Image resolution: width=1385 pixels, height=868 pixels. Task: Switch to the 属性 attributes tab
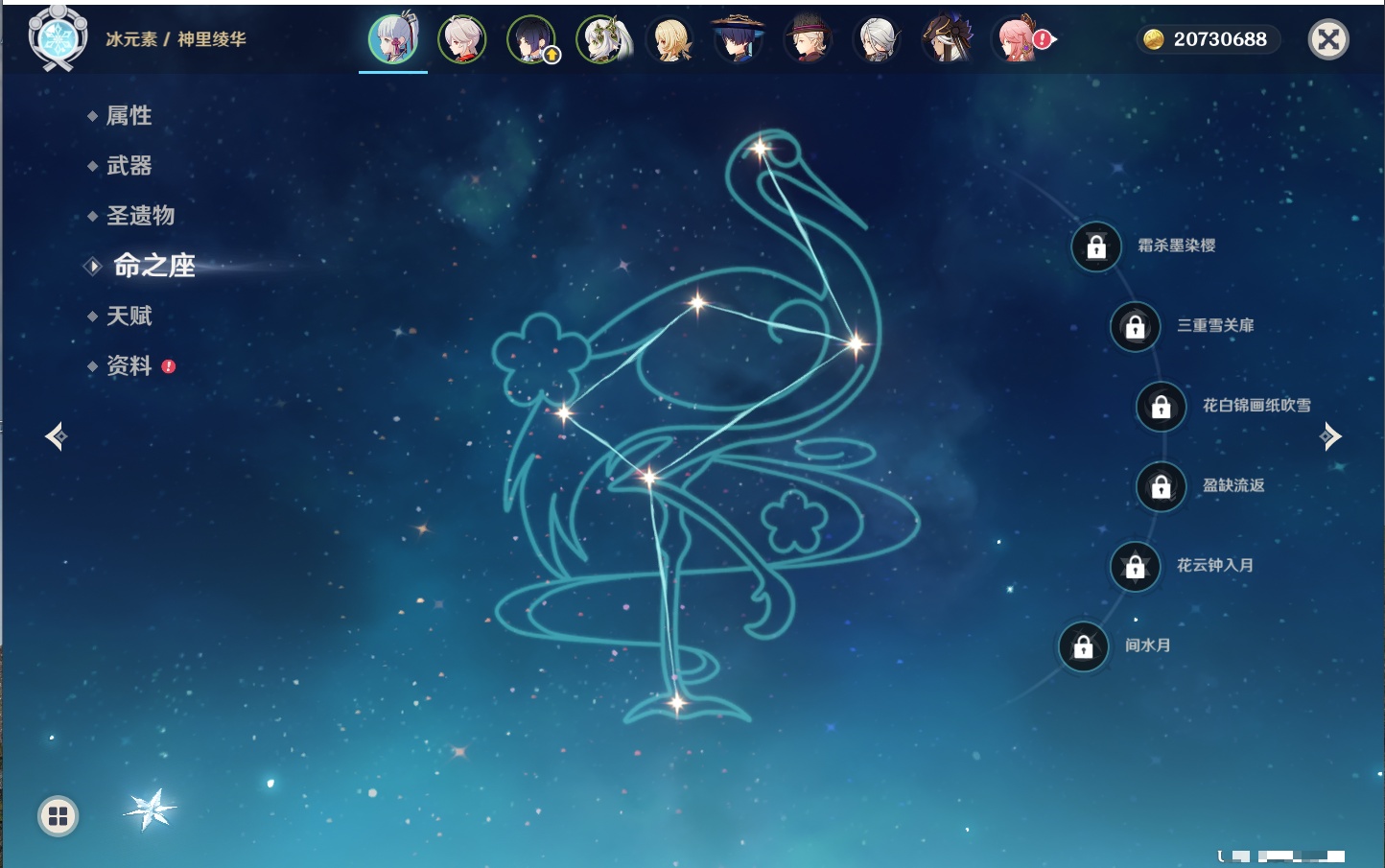pyautogui.click(x=129, y=116)
